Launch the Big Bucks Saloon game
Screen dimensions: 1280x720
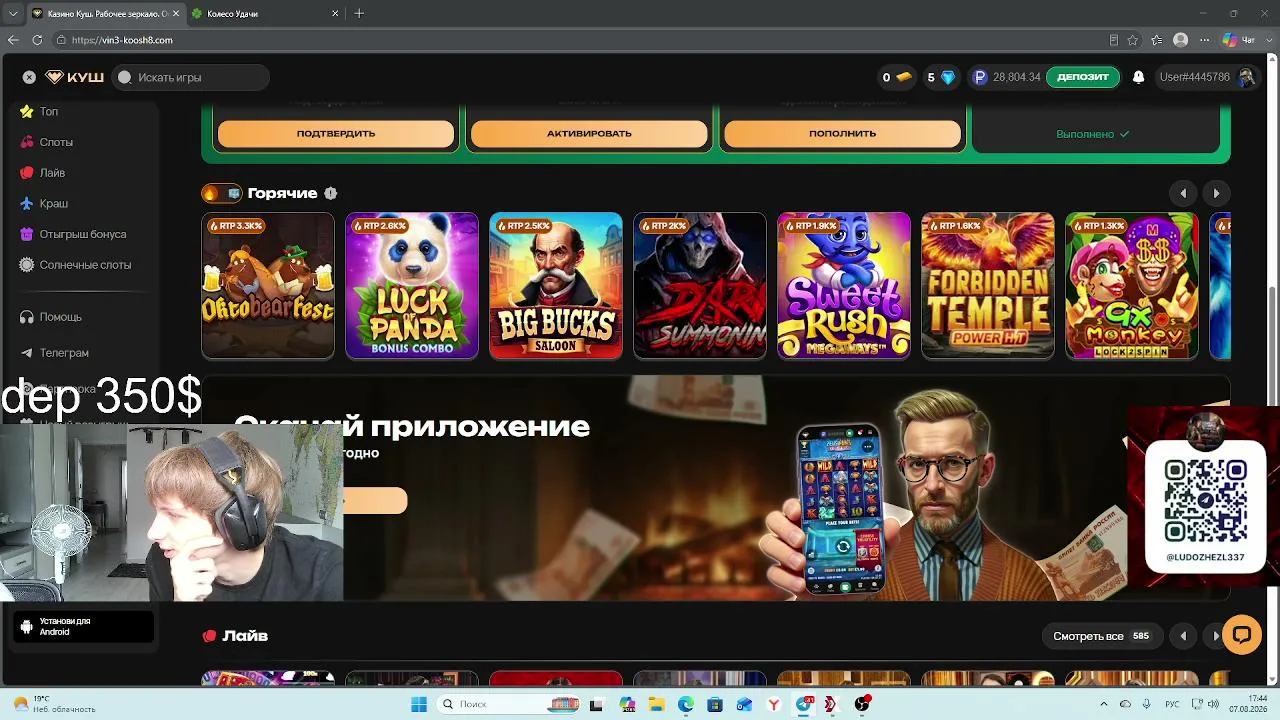point(556,285)
